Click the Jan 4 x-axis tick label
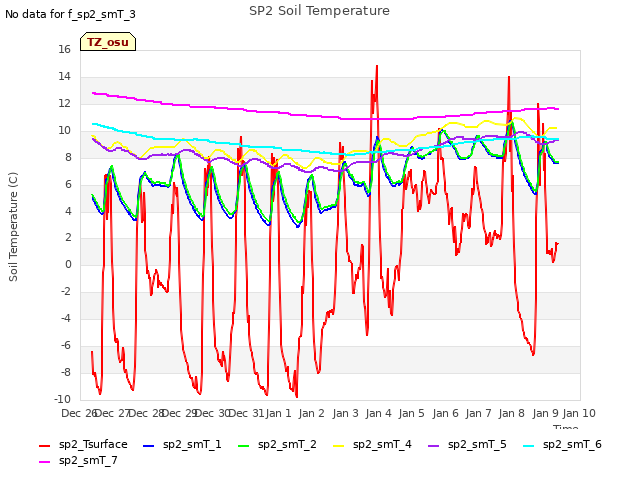 (x=378, y=413)
